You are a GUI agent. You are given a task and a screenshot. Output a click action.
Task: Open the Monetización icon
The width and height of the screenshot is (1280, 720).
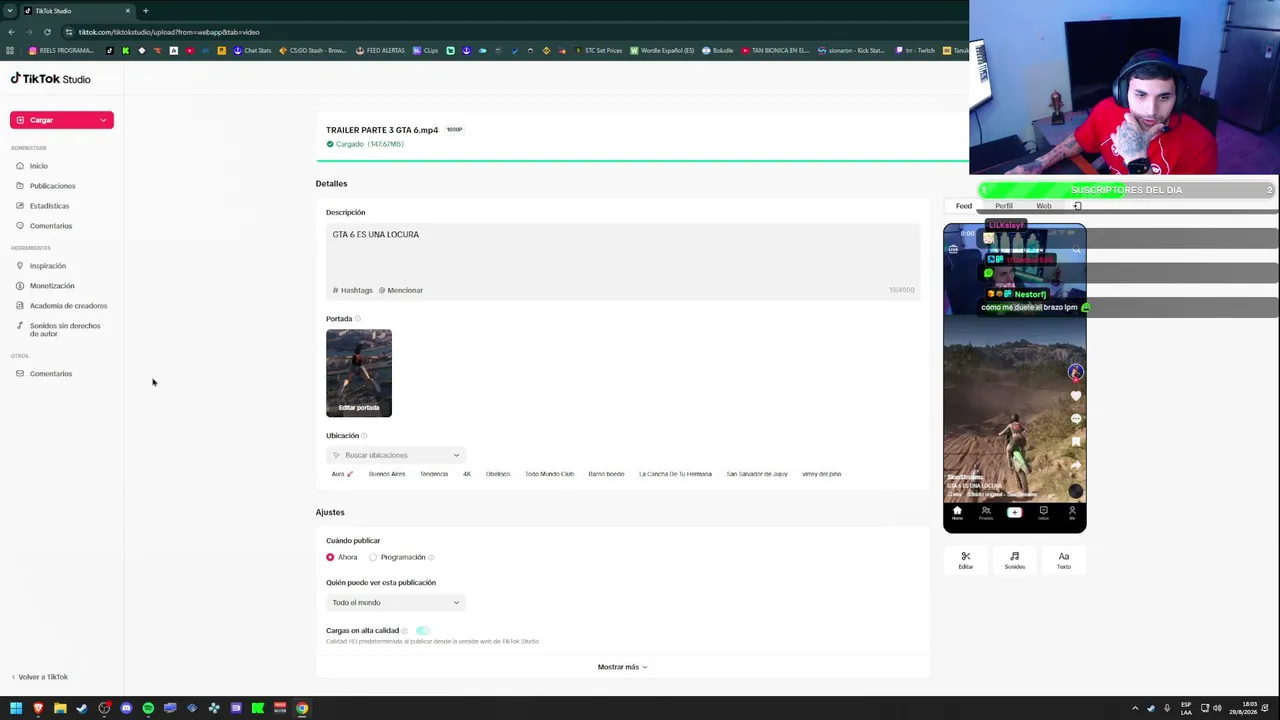(x=20, y=286)
